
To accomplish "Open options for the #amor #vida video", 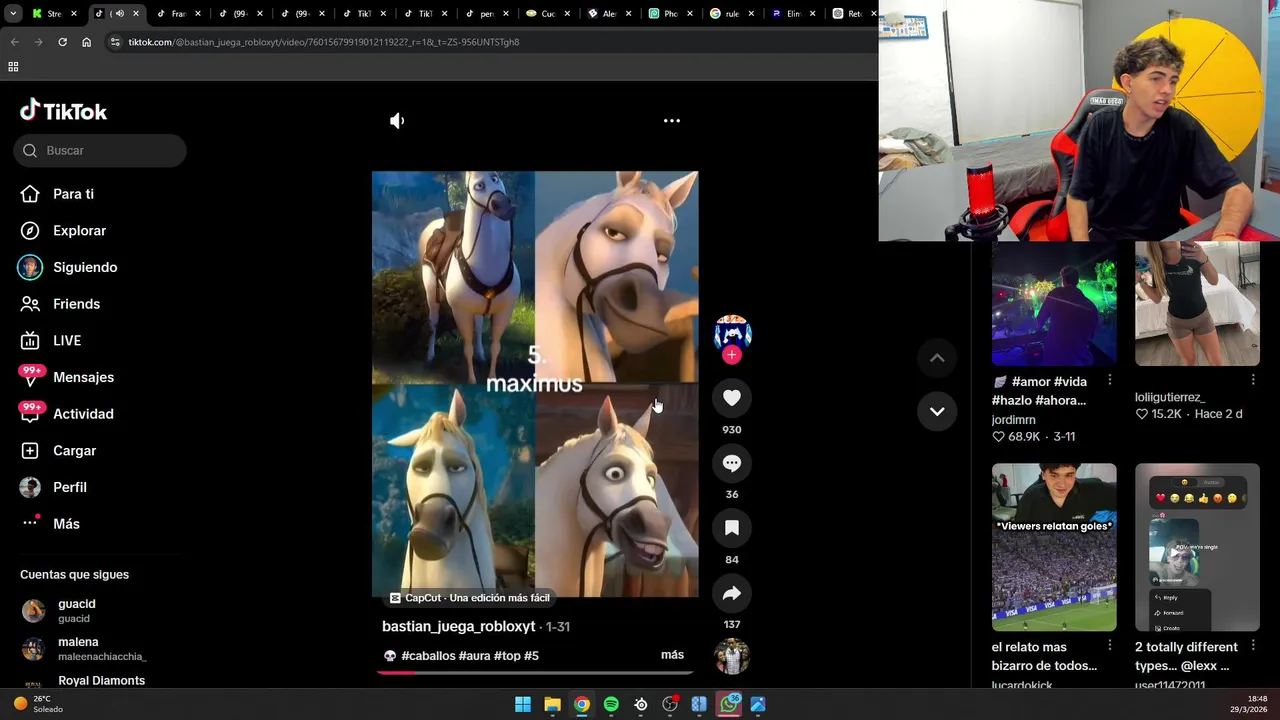I will click(x=1110, y=381).
